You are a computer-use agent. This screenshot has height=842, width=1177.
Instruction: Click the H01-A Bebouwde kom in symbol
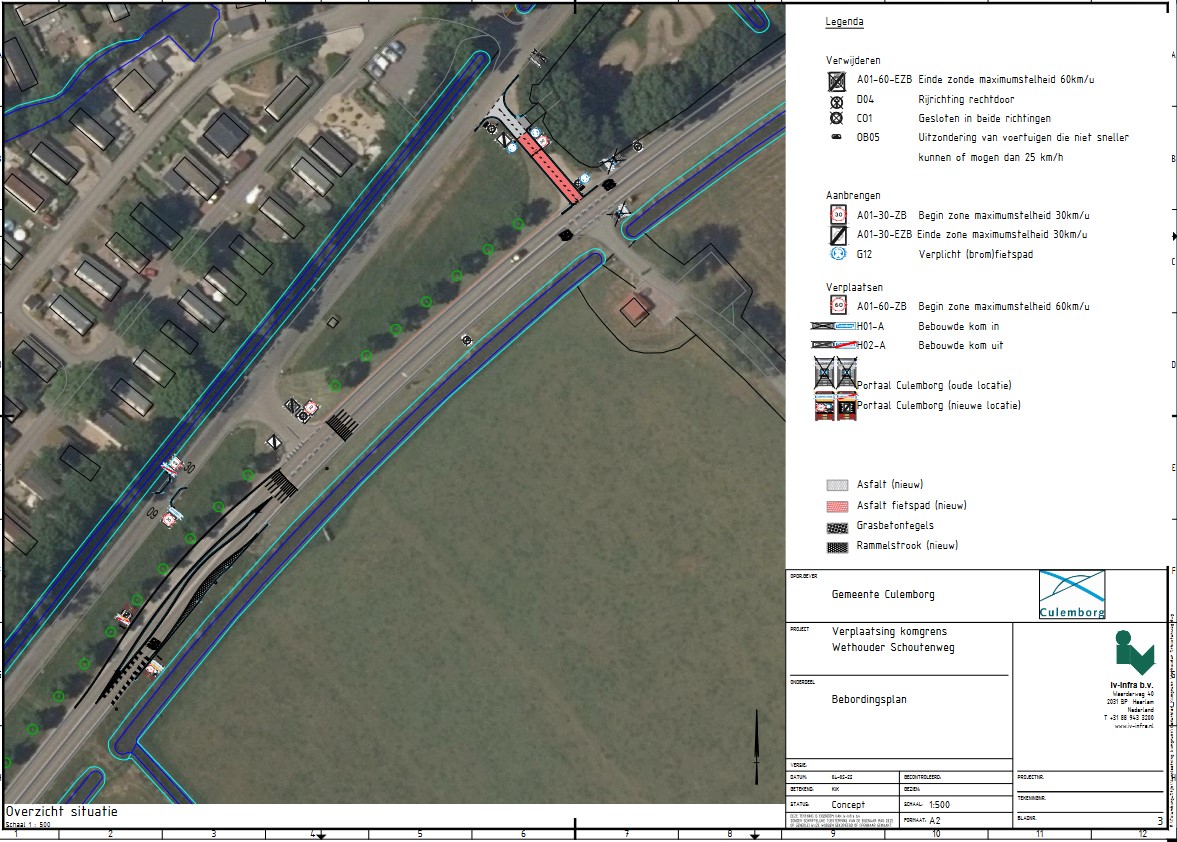coord(835,326)
